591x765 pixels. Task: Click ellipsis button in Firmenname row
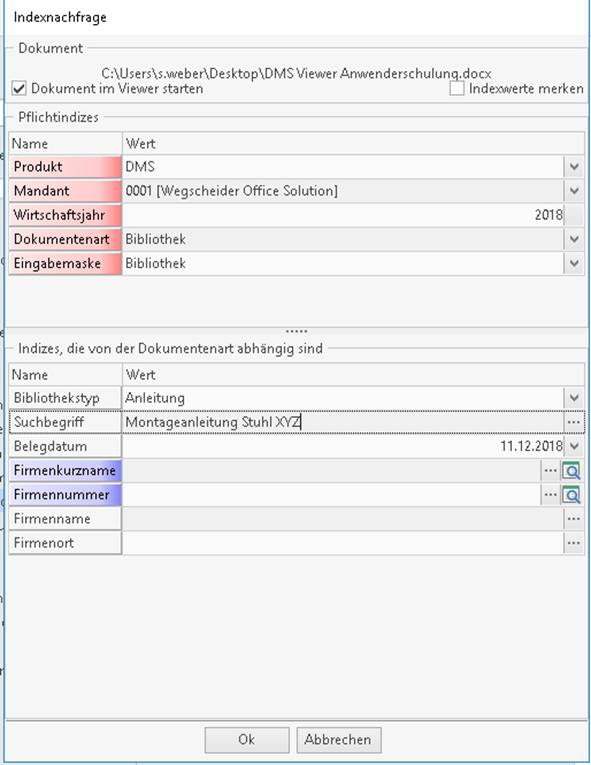point(574,519)
